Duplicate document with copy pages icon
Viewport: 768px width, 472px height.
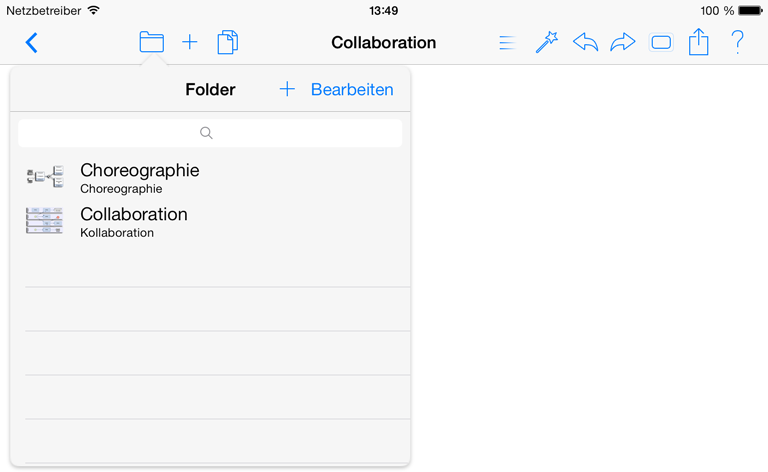pyautogui.click(x=228, y=42)
